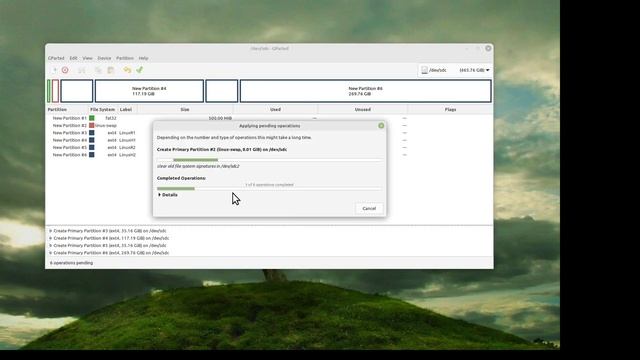Viewport: 640px width, 360px height.
Task: Select New Partition #6 block in disk map
Action: coord(365,91)
